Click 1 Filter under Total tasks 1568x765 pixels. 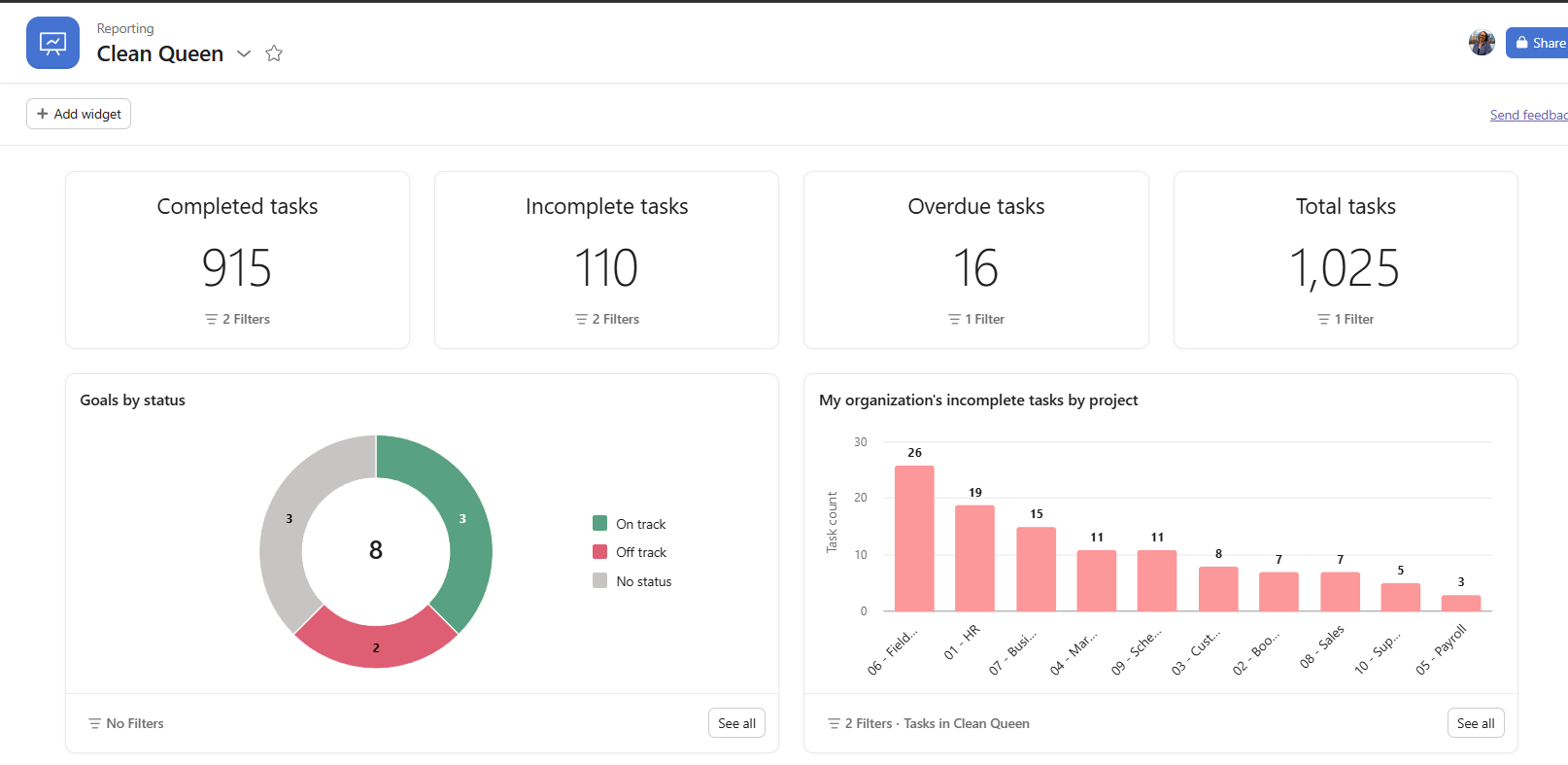tap(1345, 319)
